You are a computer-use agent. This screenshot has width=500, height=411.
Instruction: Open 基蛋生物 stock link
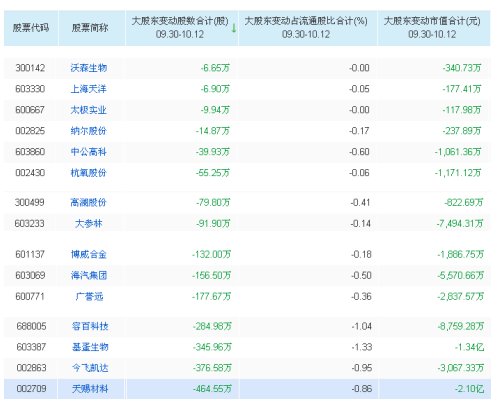90,347
